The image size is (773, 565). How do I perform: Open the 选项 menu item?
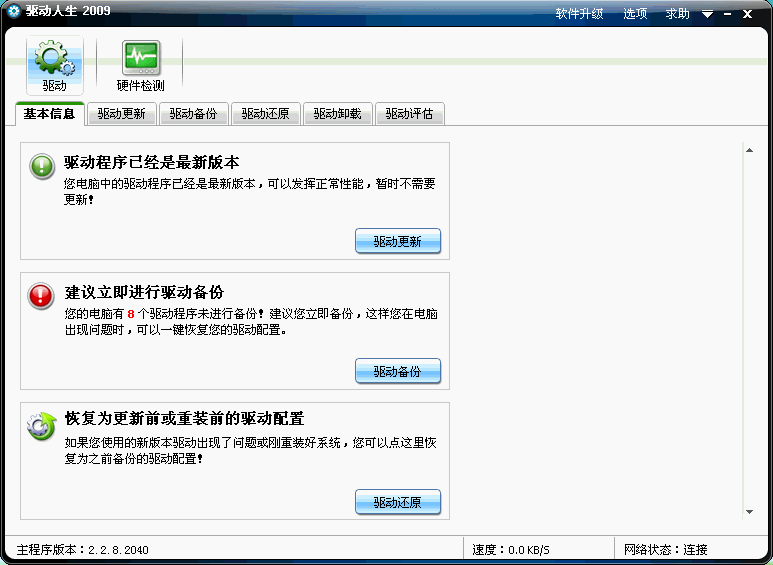click(635, 14)
